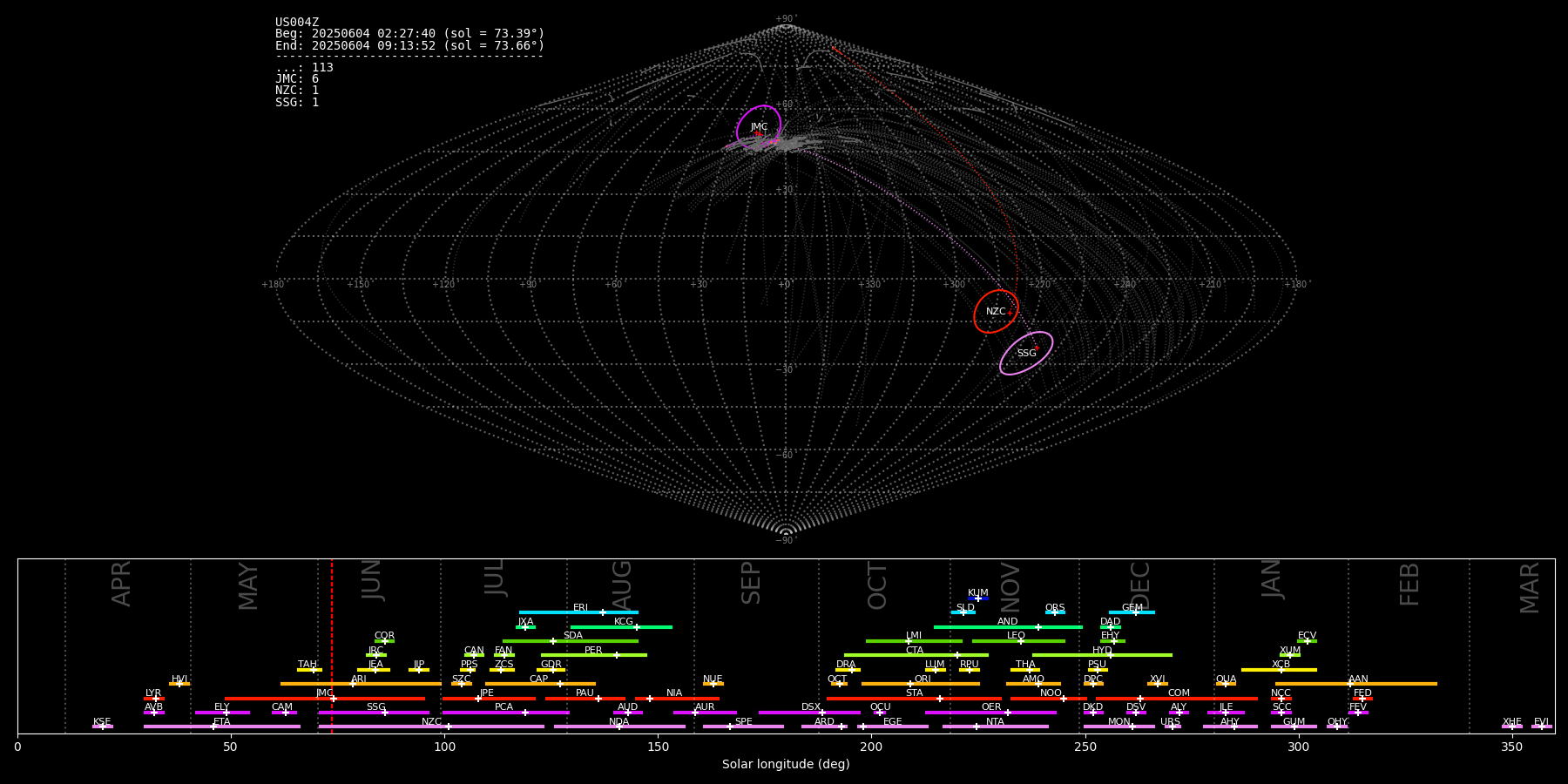Select the MON shower bar in timeline

click(1119, 727)
